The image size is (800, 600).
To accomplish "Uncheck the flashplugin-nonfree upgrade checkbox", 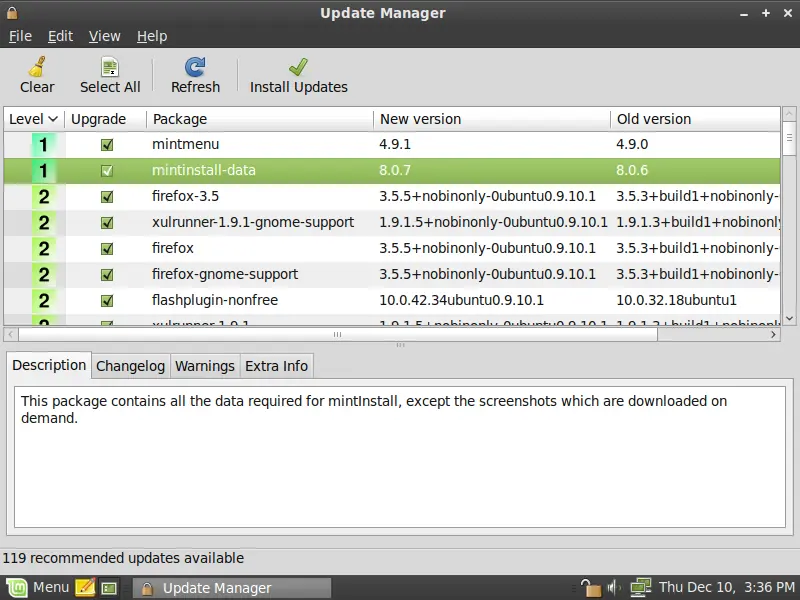I will (x=107, y=301).
